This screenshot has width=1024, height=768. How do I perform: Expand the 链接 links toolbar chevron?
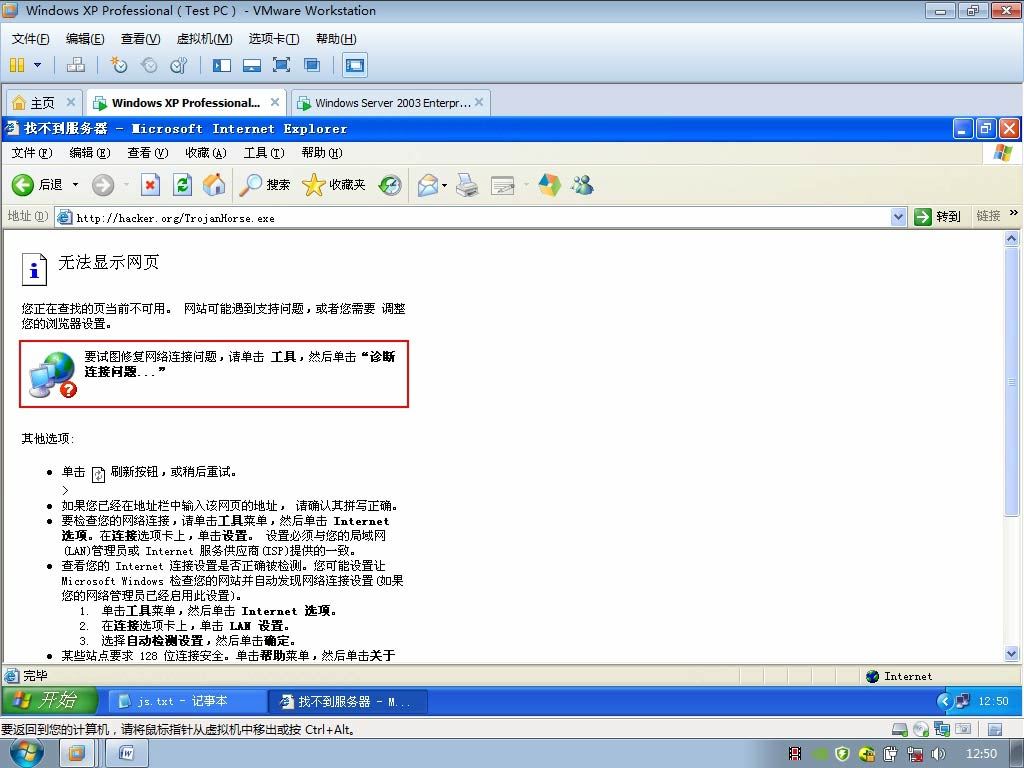click(x=1014, y=213)
